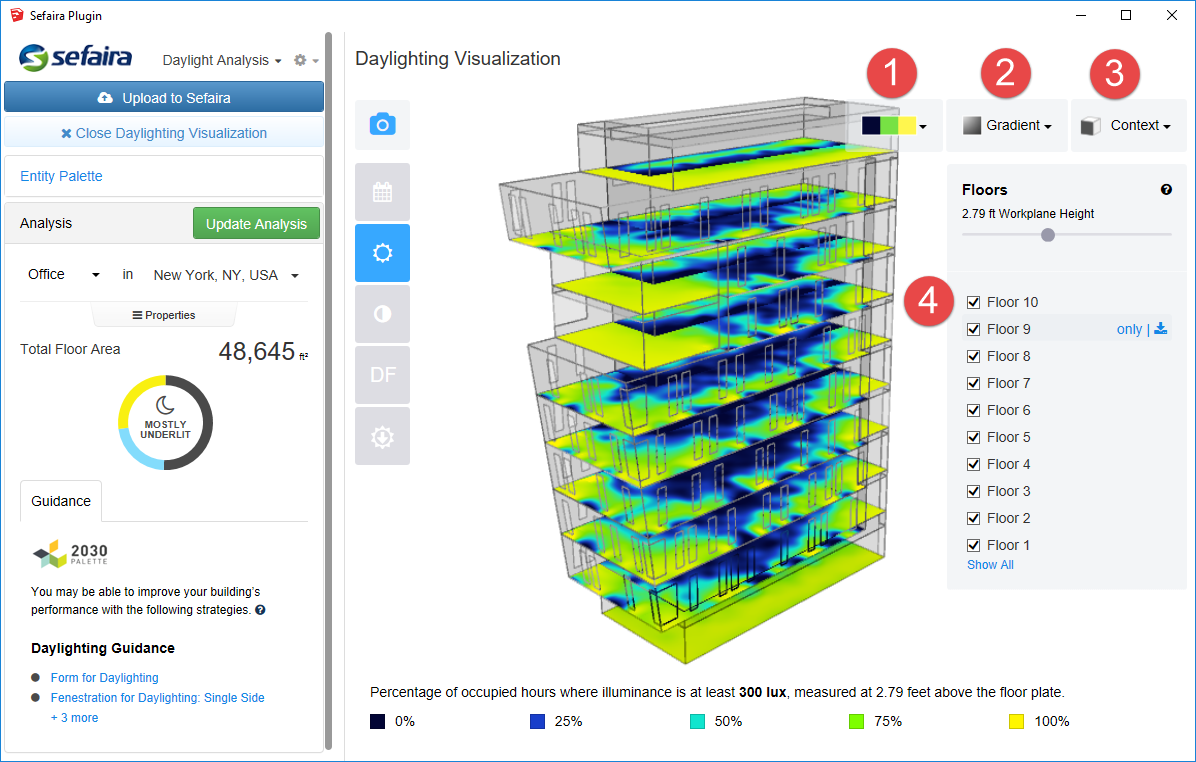The image size is (1196, 762).
Task: Open the Gradient dropdown
Action: click(x=1007, y=126)
